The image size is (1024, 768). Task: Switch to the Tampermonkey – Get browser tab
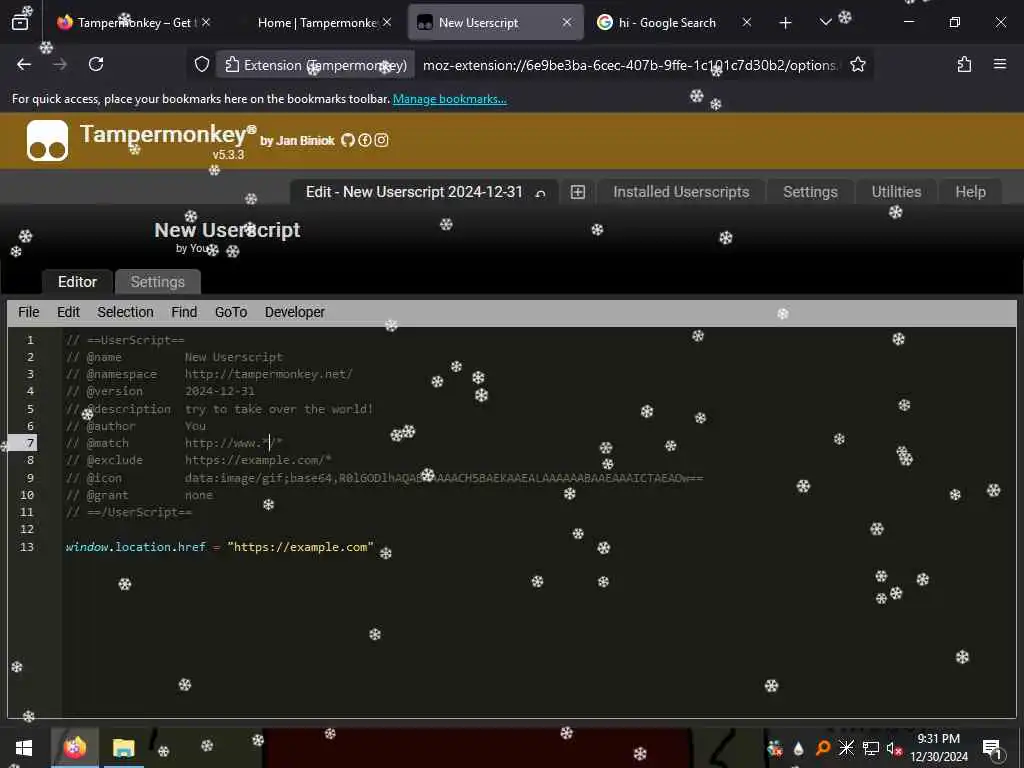point(134,22)
